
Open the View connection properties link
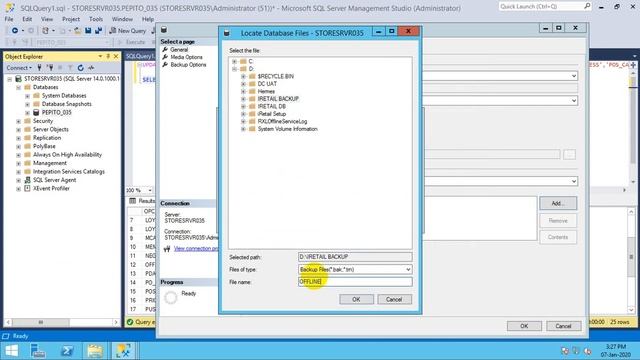(x=196, y=249)
